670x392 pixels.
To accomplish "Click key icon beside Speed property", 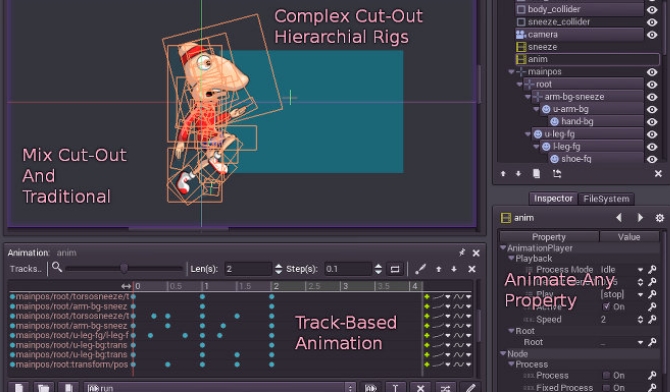I will click(652, 319).
